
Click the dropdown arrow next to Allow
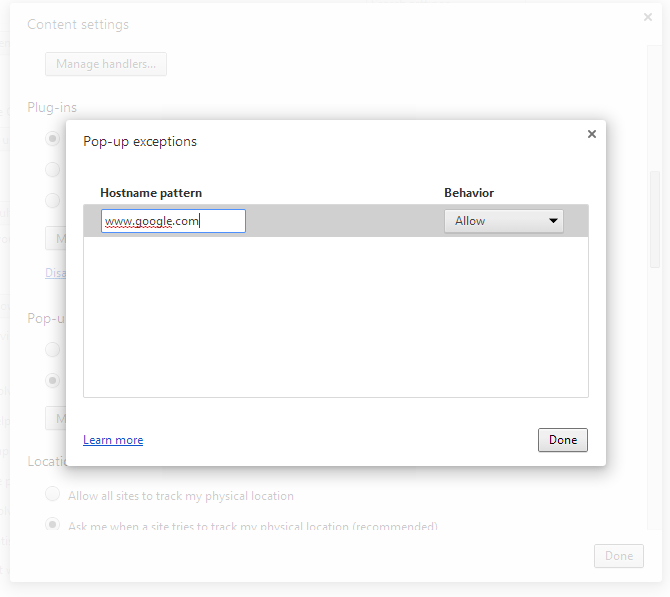pyautogui.click(x=553, y=221)
